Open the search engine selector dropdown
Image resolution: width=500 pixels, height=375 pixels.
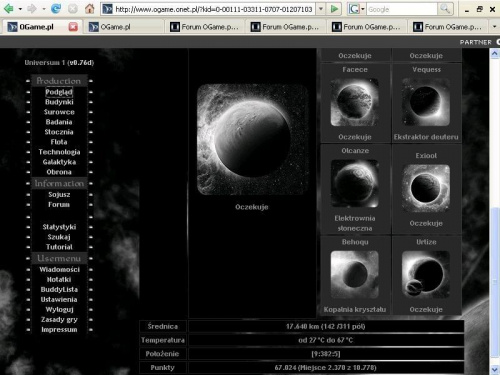(x=363, y=9)
